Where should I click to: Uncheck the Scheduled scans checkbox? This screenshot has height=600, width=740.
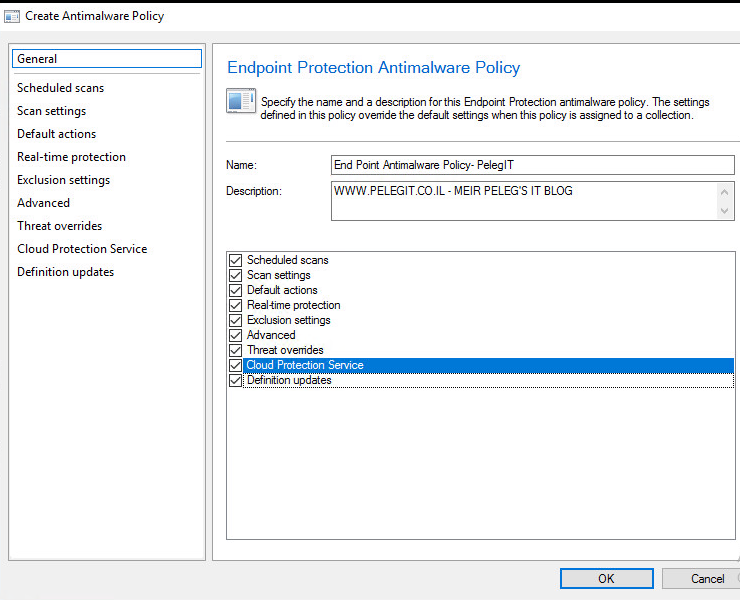point(235,260)
